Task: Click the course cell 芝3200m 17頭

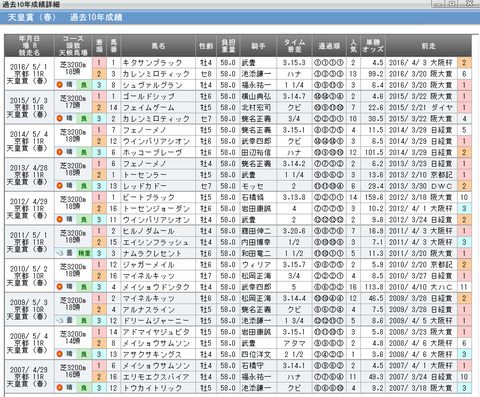Action: 73,102
